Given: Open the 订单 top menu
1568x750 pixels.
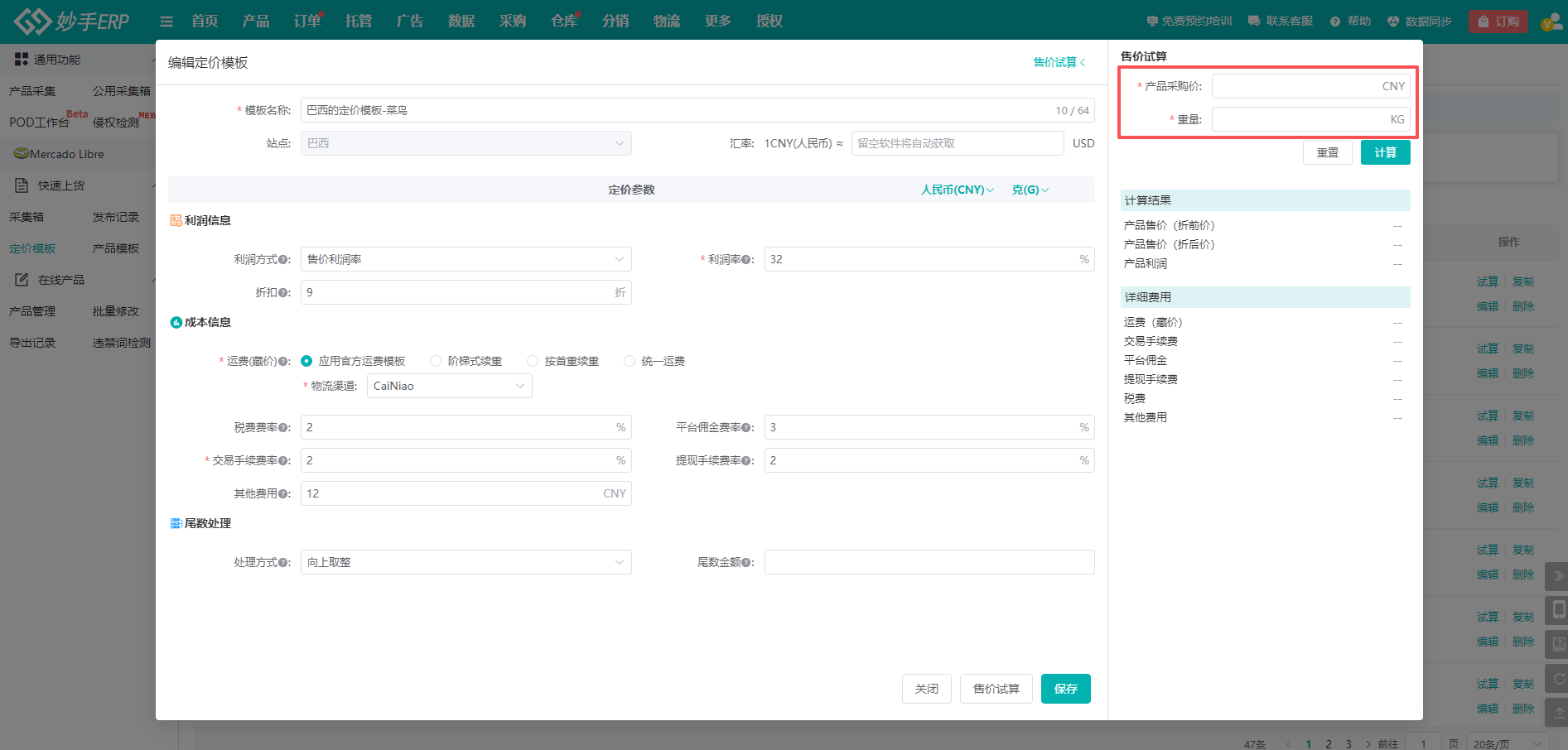Looking at the screenshot, I should (306, 21).
